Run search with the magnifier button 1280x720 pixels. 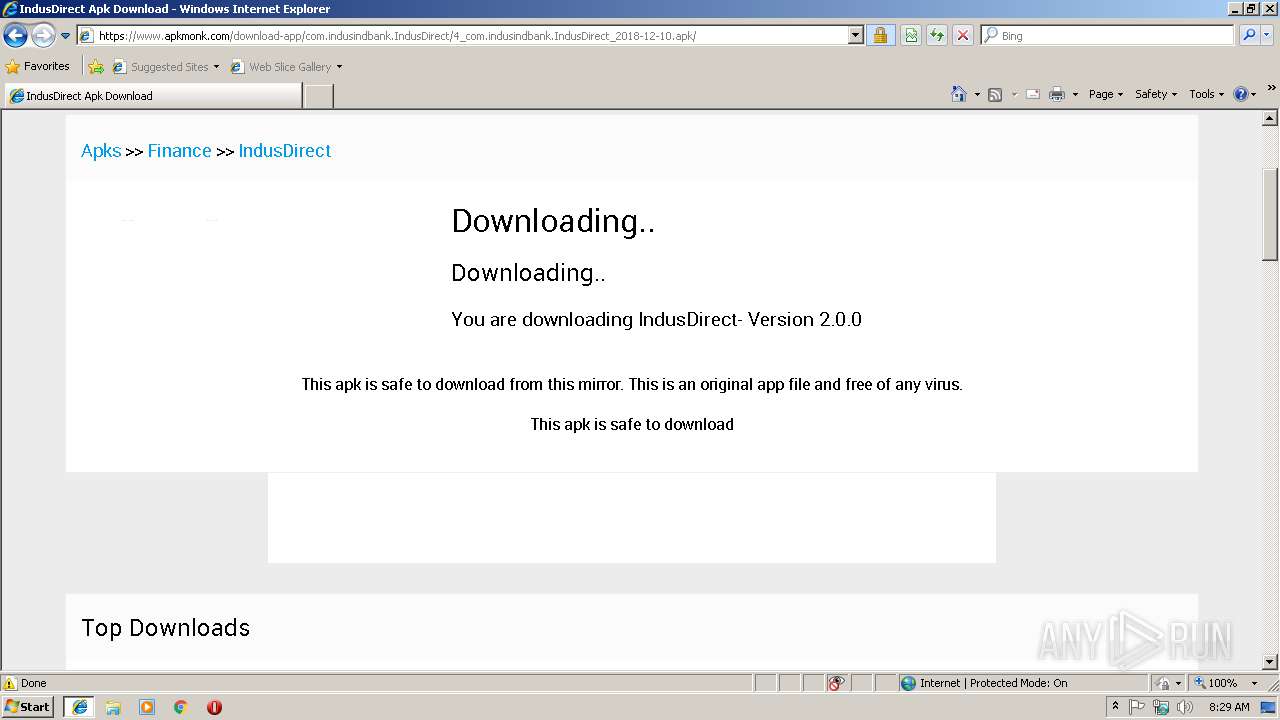pos(1249,35)
